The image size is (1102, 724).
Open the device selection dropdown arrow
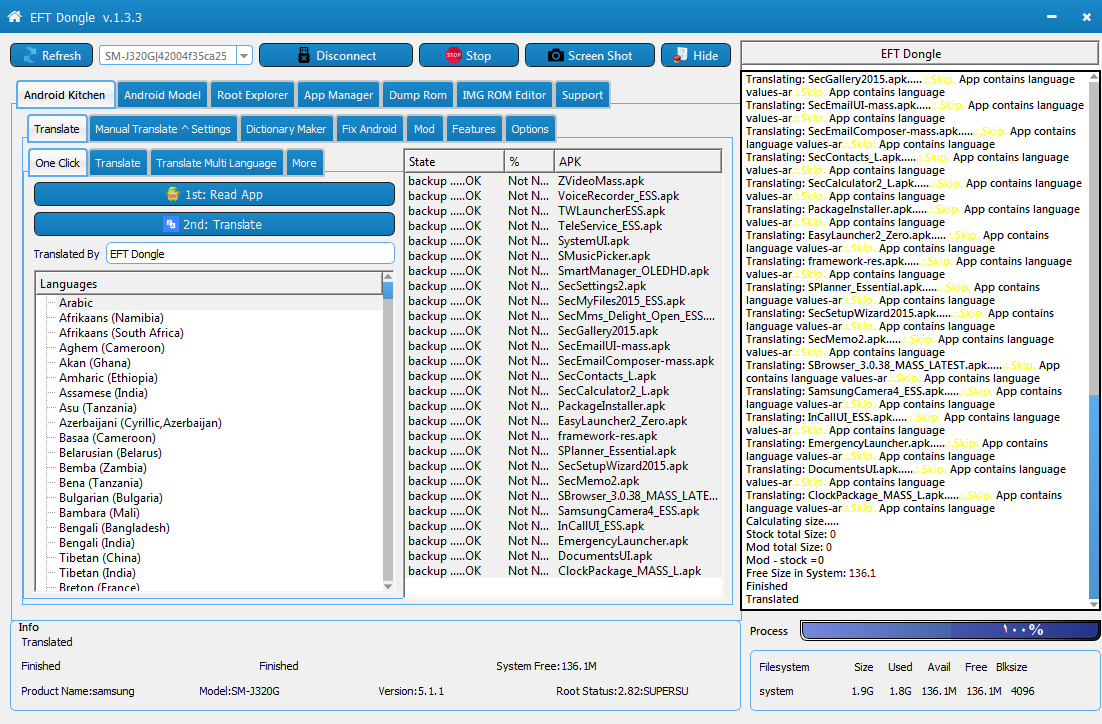(244, 56)
